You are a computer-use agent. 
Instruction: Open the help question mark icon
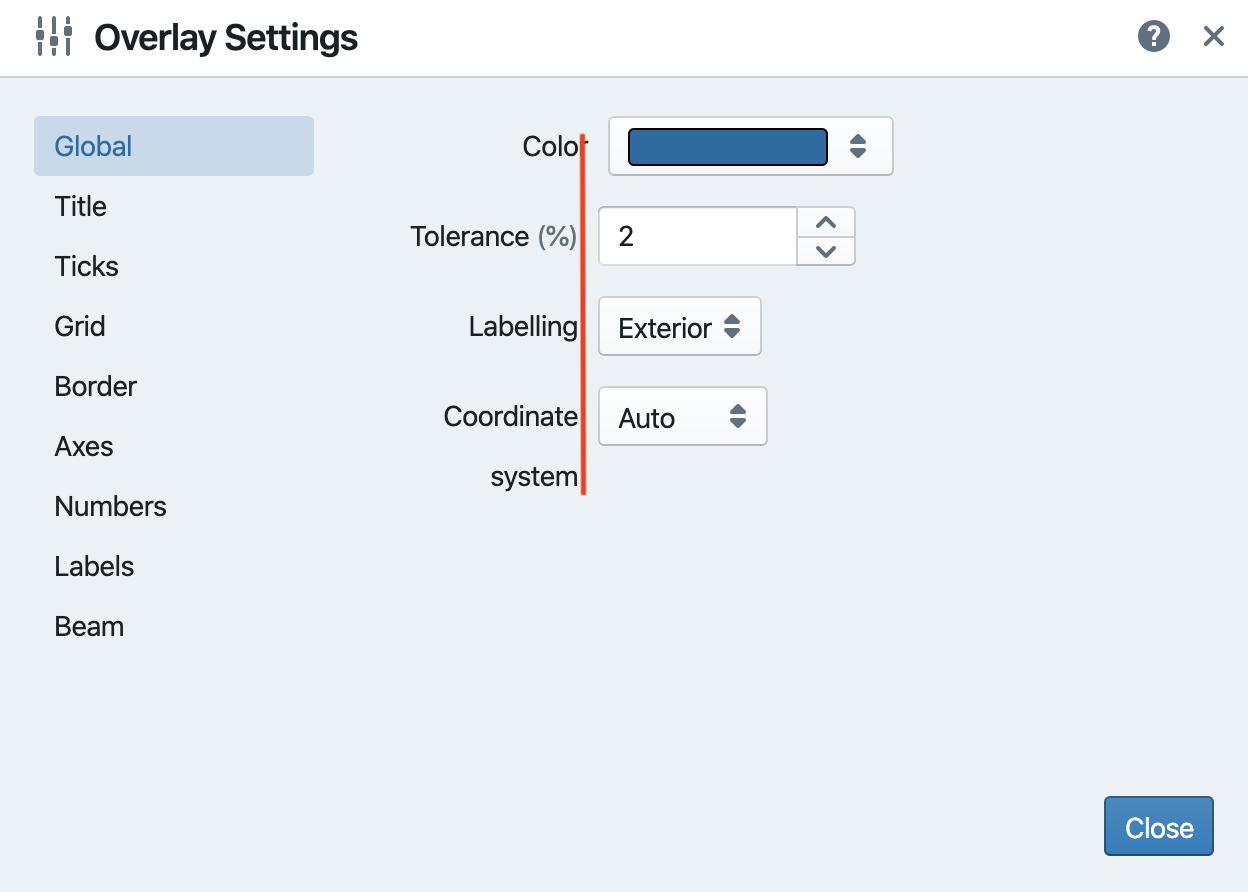tap(1153, 36)
